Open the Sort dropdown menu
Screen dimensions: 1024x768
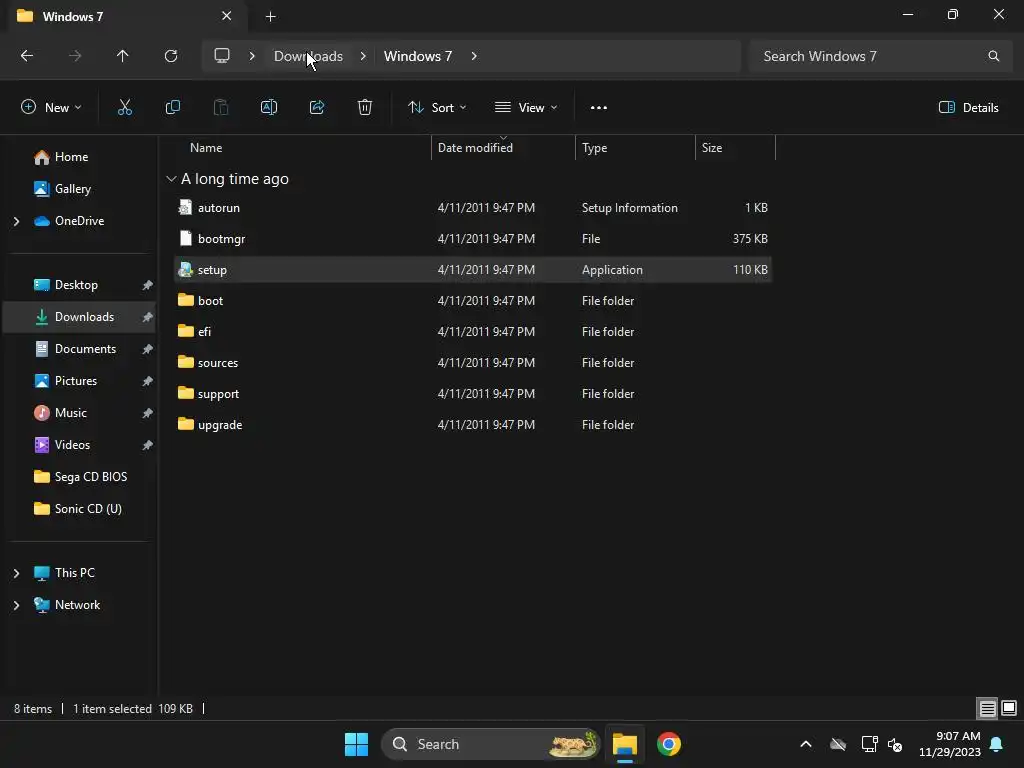click(437, 108)
